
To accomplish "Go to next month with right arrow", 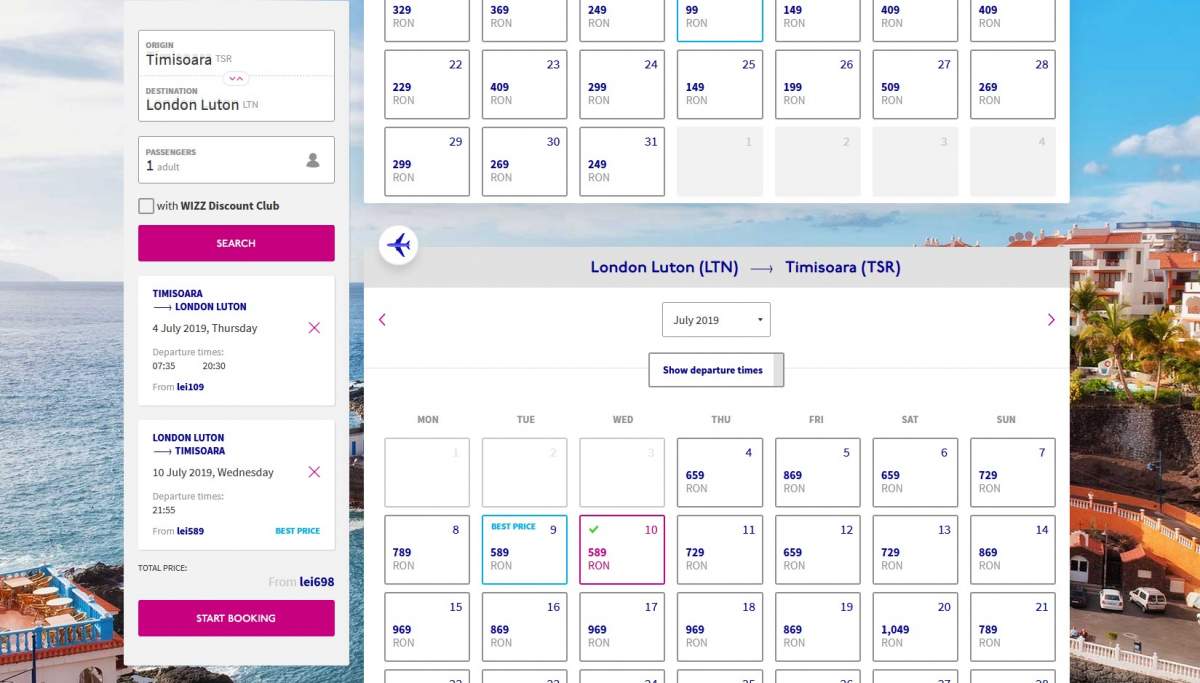I will click(1050, 320).
